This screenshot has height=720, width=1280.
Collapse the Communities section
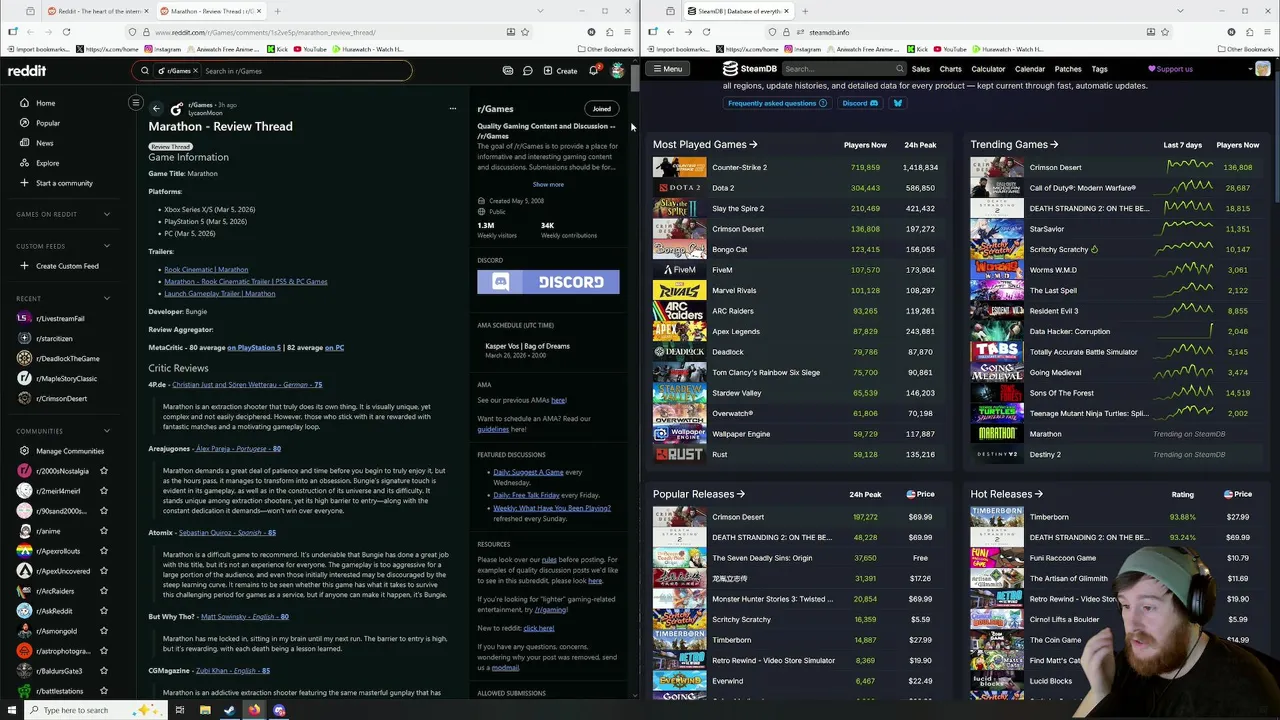tap(107, 431)
